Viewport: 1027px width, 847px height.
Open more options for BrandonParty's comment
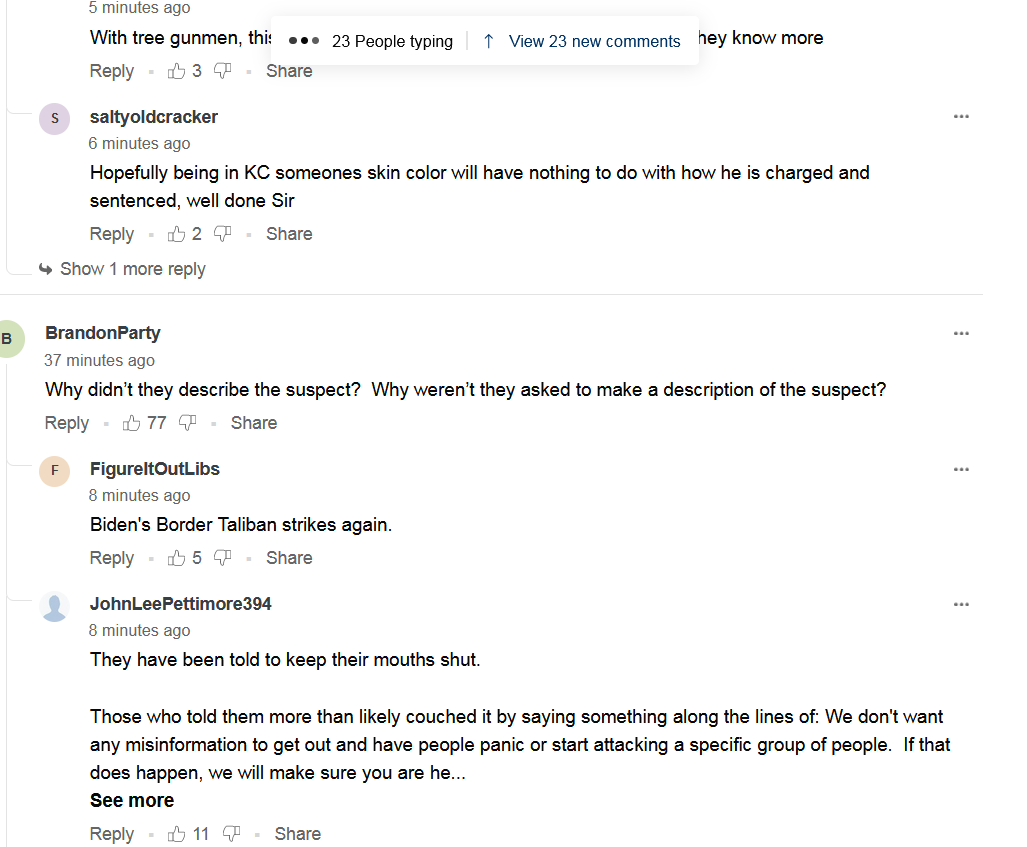point(961,333)
